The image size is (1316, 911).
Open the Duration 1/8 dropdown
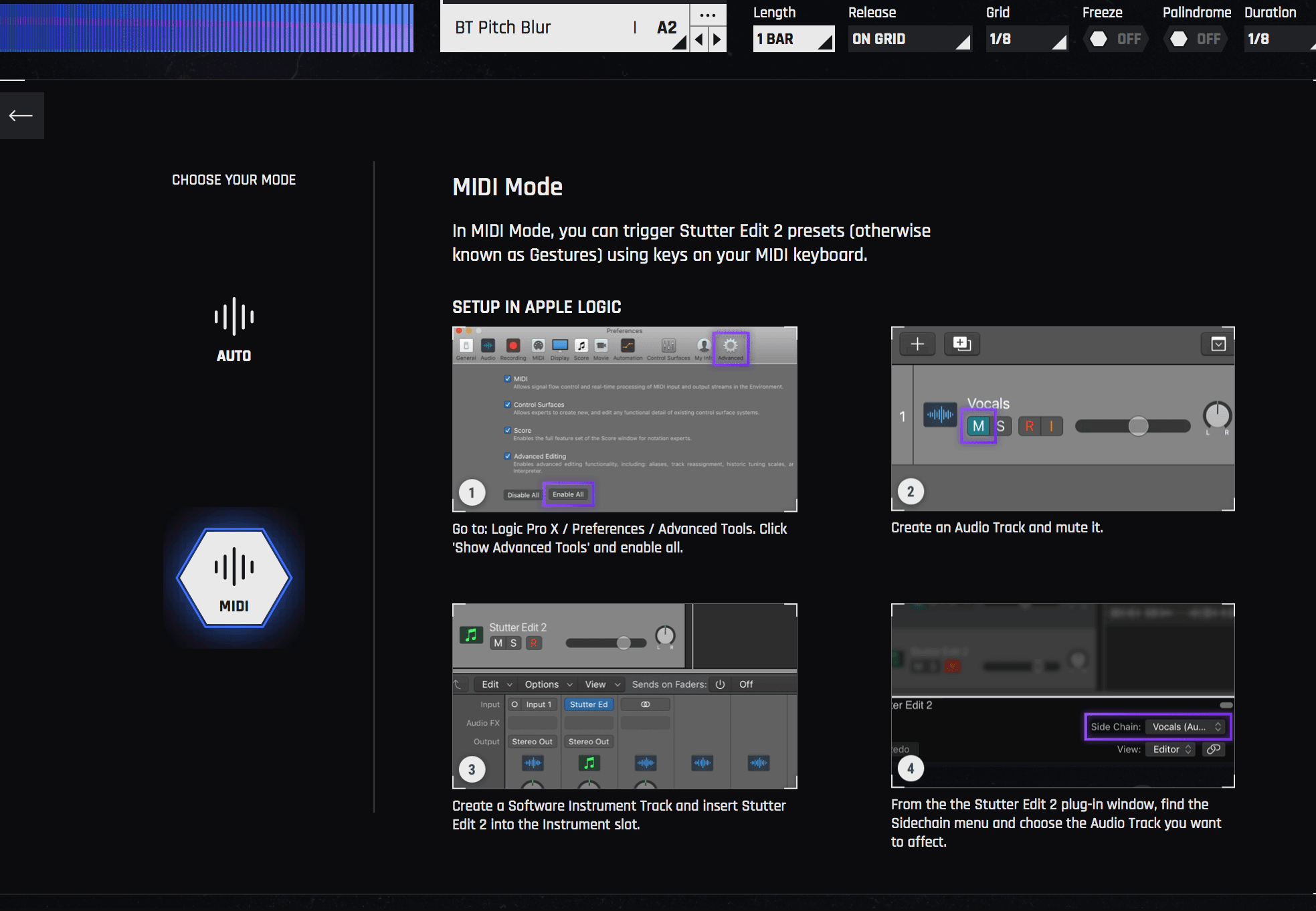(1279, 39)
